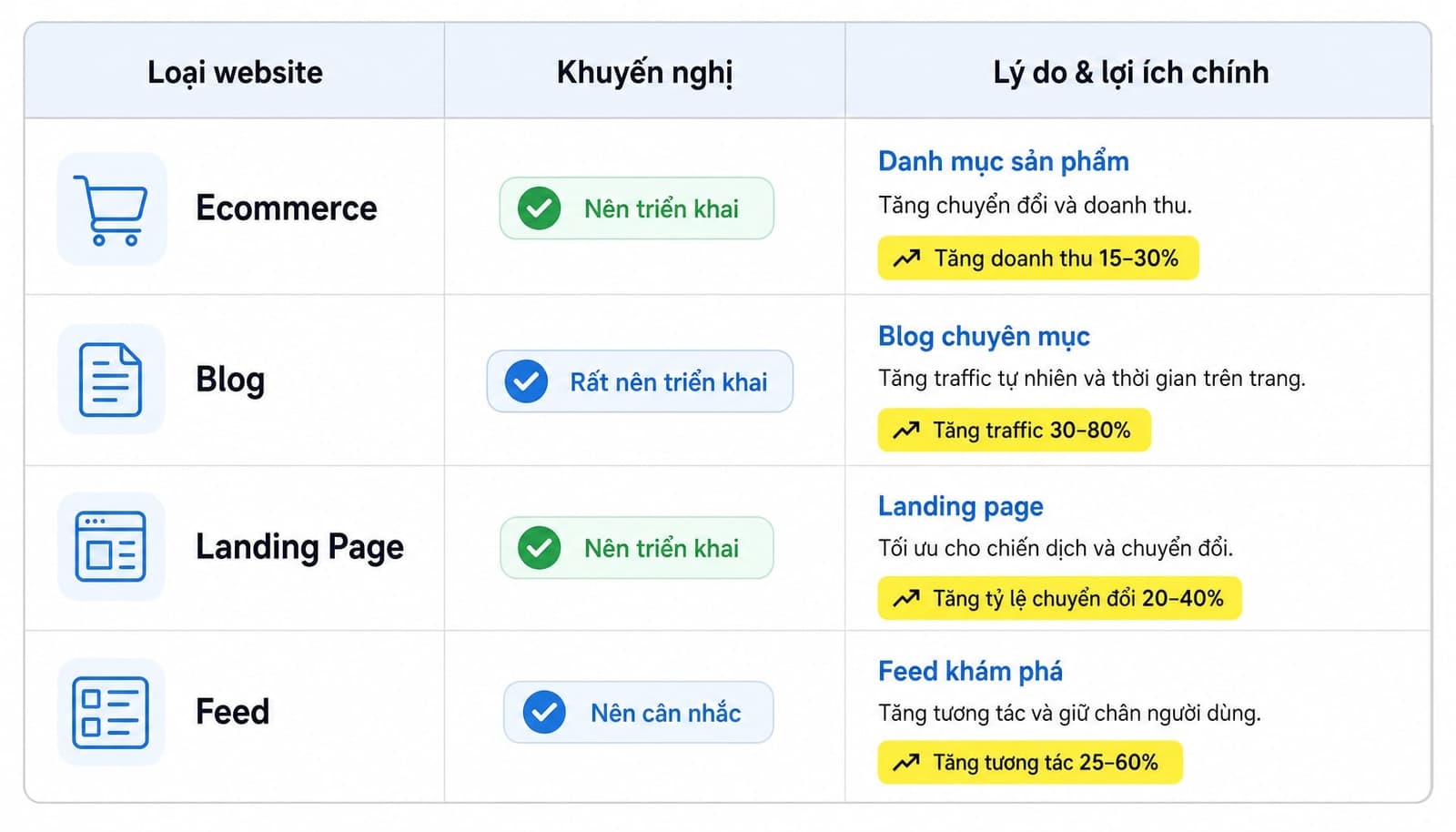This screenshot has height=832, width=1456.
Task: Click the Nên triển khai badge for Landing Page
Action: (637, 548)
